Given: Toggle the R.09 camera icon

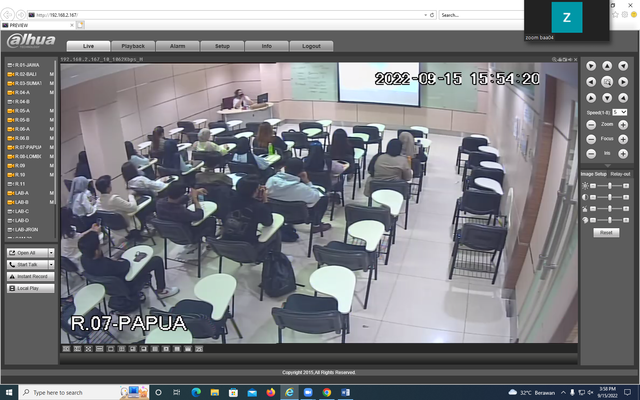Looking at the screenshot, I should [10, 166].
